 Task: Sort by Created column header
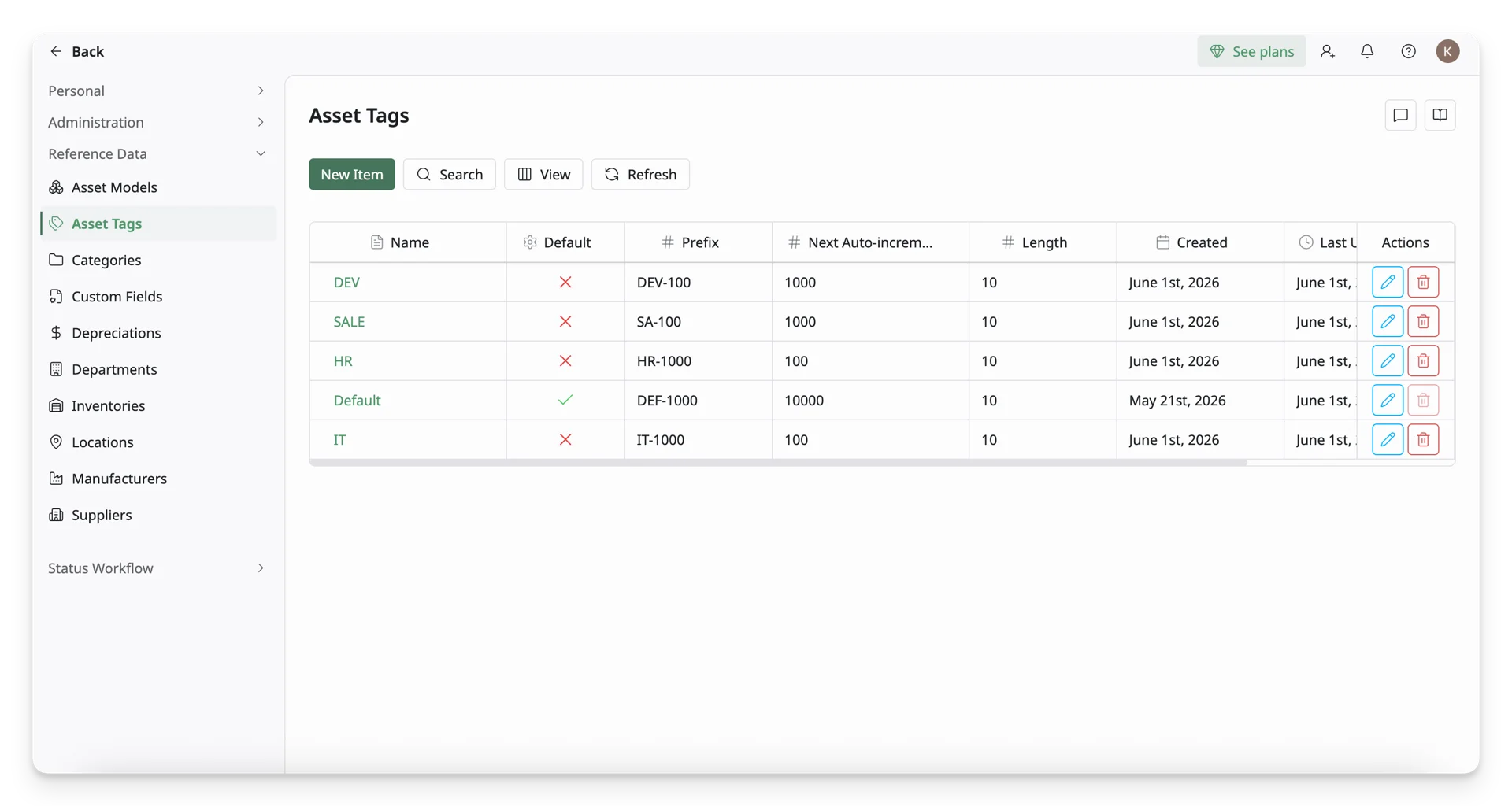tap(1200, 242)
